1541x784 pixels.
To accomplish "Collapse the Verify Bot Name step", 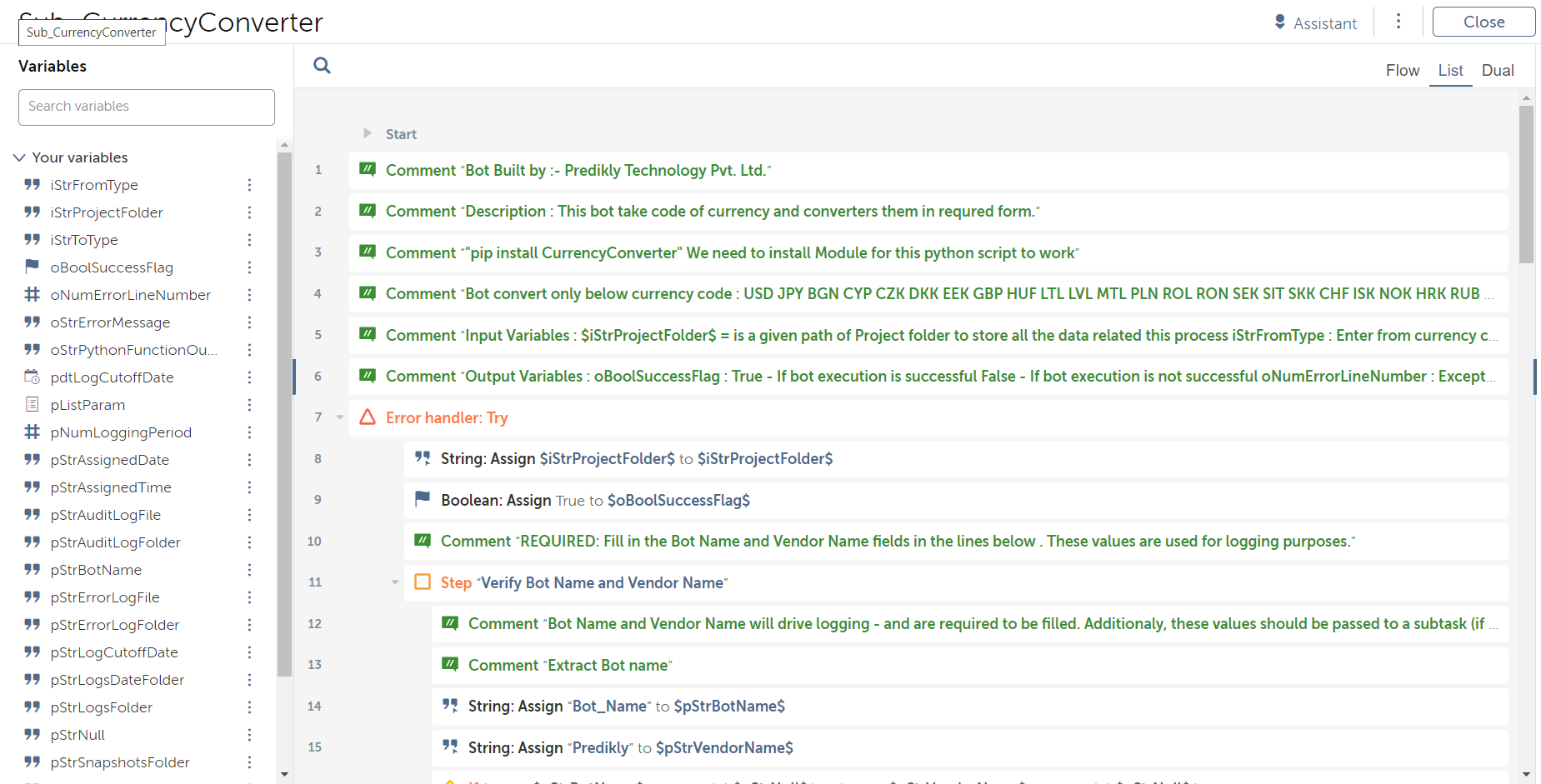I will [395, 582].
